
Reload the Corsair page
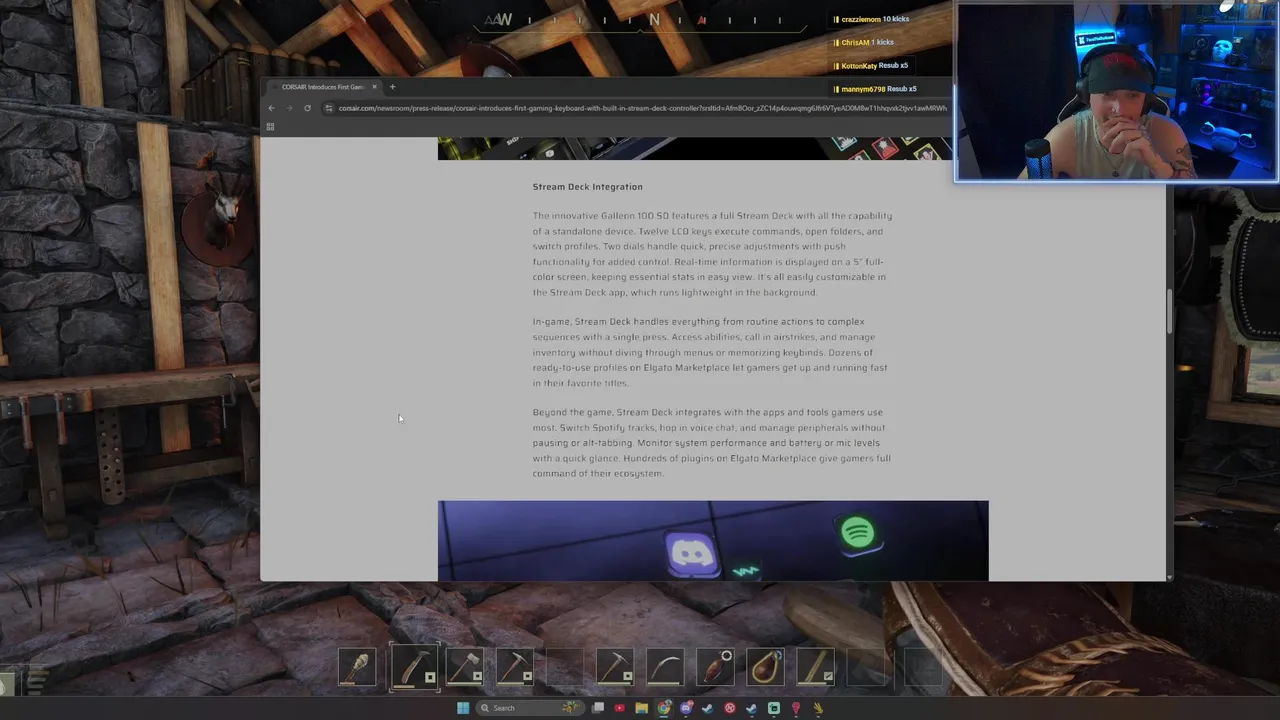click(x=307, y=108)
